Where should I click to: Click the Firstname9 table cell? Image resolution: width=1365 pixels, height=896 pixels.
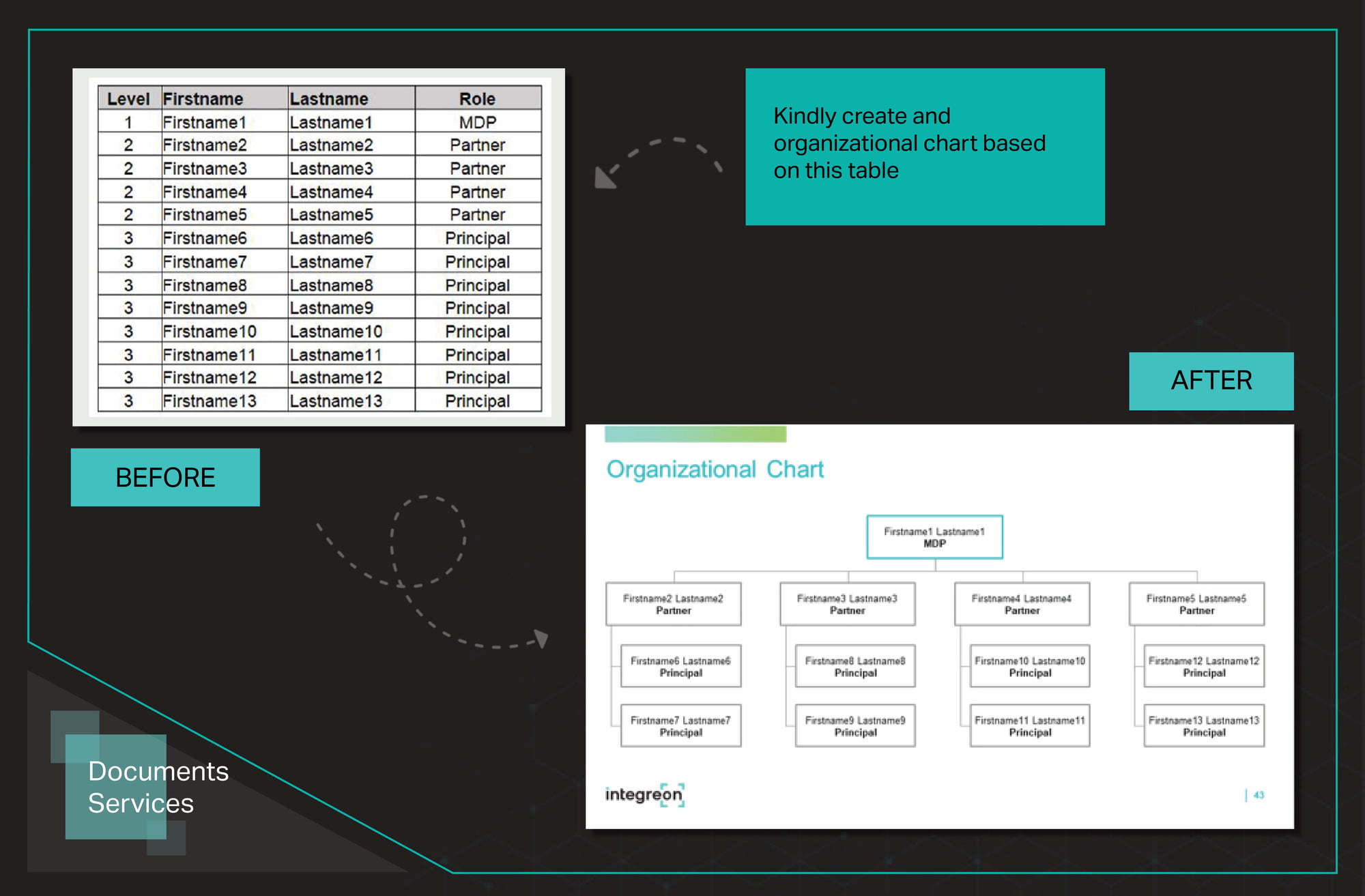[x=225, y=308]
